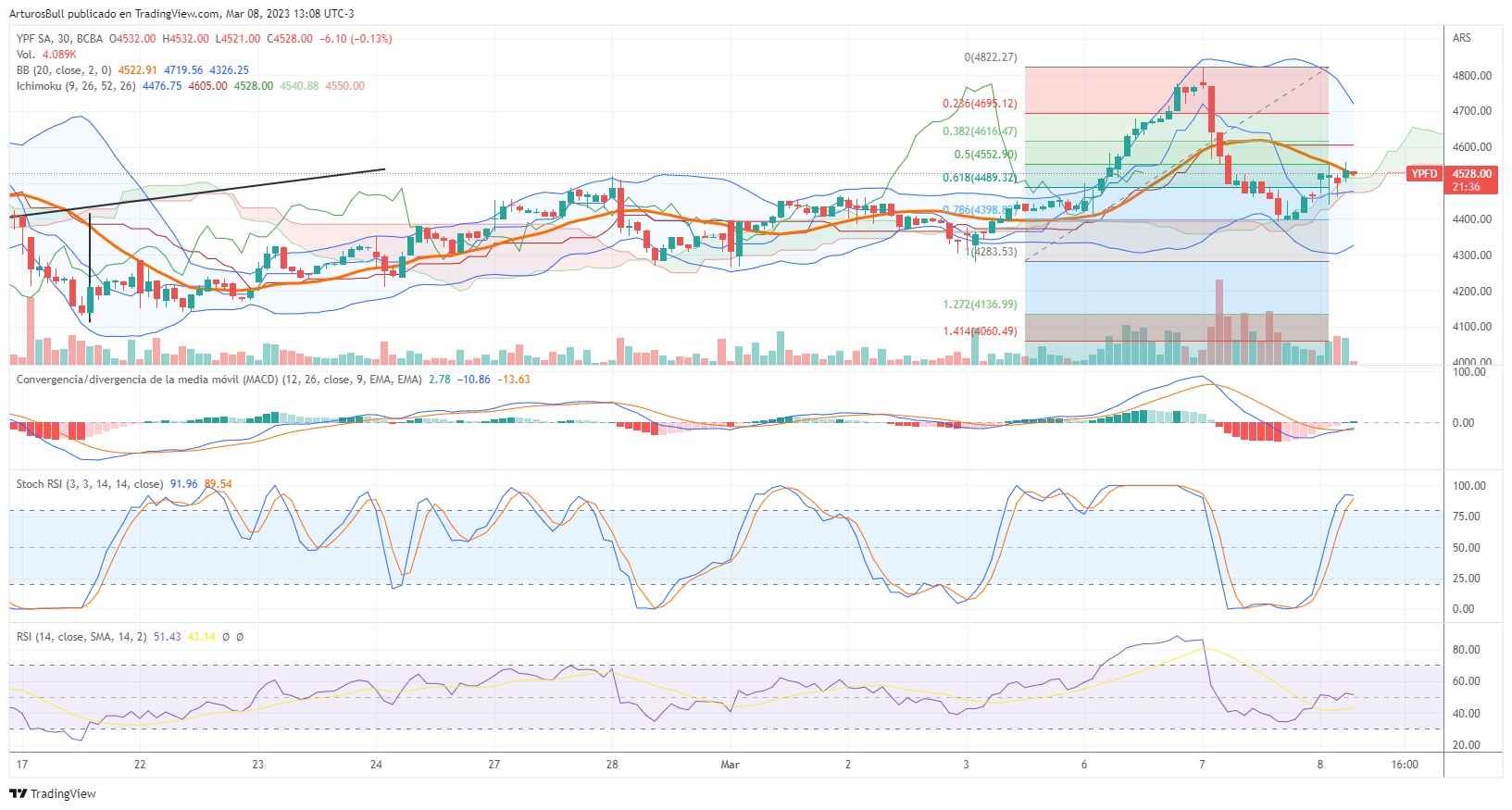Click the 27 date label on time axis

point(494,765)
